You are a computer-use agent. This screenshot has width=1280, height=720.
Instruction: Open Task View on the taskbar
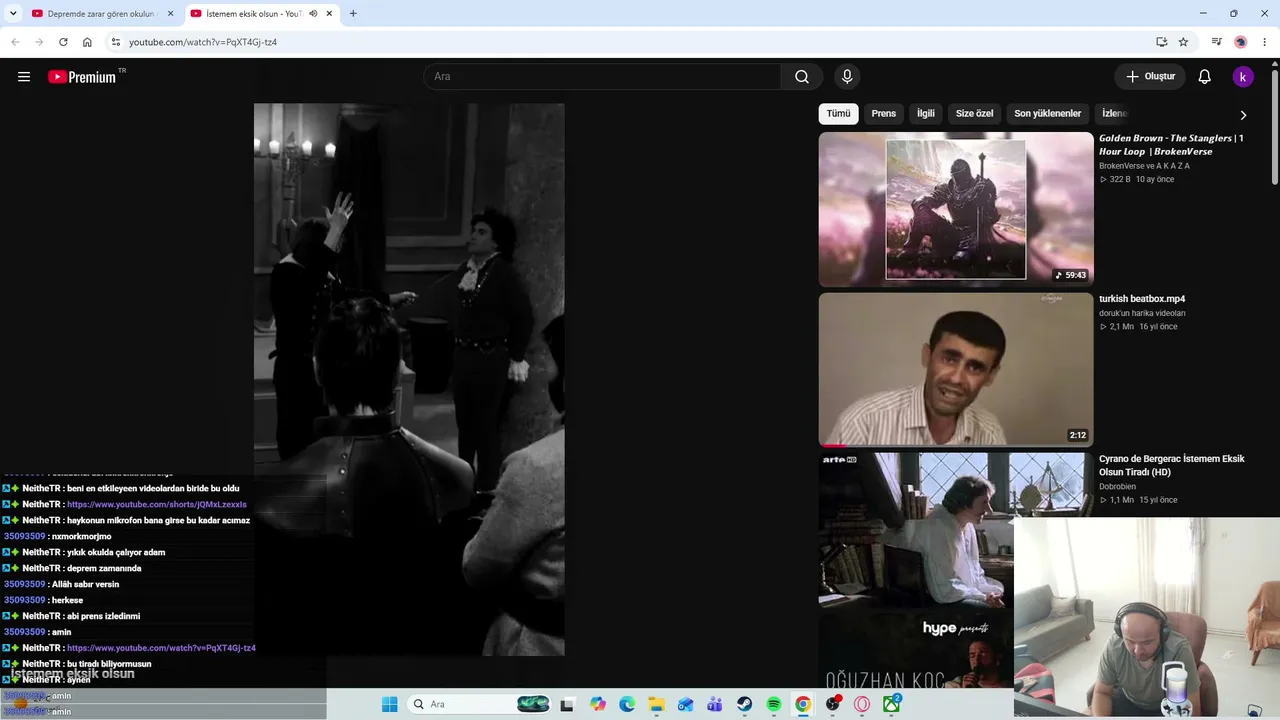(568, 704)
